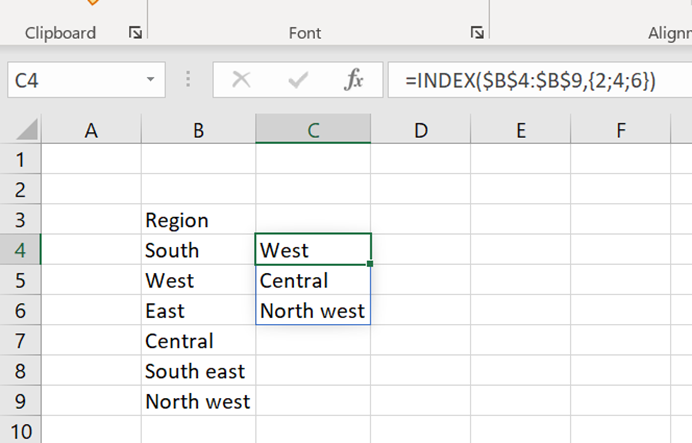This screenshot has height=443, width=692.
Task: Click the Name Box resize handle dots
Action: click(x=189, y=80)
